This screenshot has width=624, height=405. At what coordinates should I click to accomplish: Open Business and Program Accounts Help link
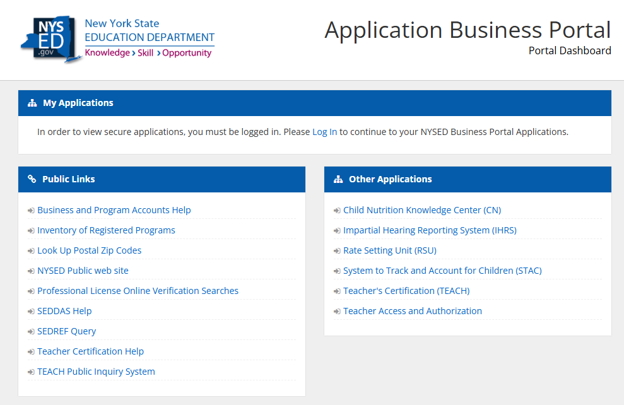(x=114, y=210)
